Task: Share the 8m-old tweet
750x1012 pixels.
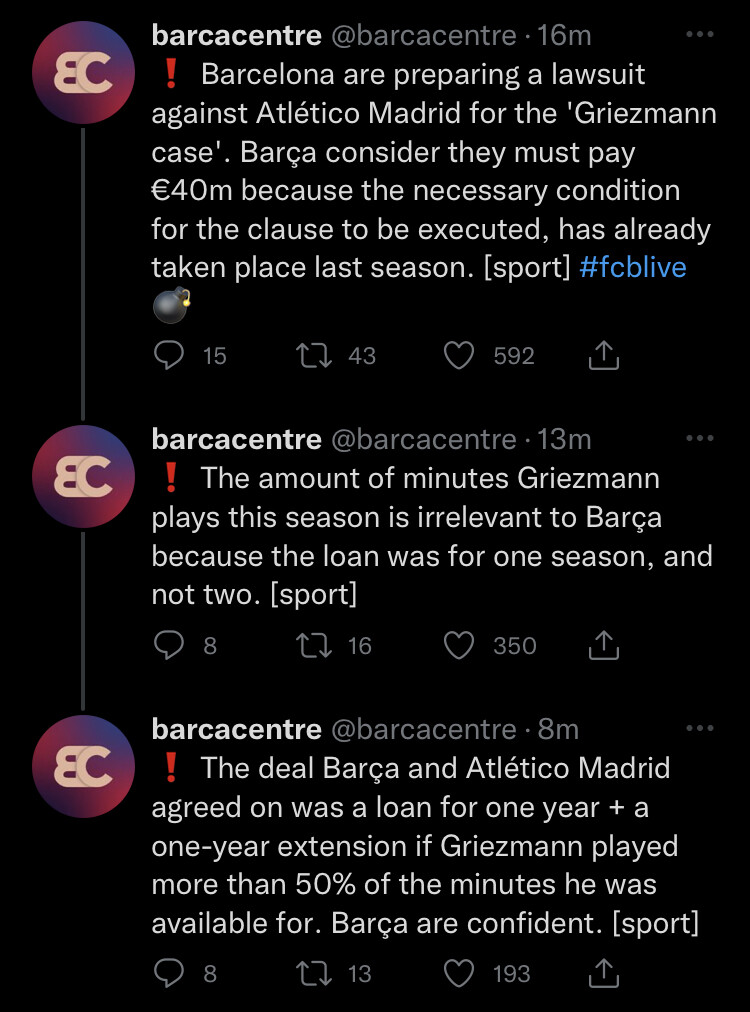Action: (x=604, y=973)
